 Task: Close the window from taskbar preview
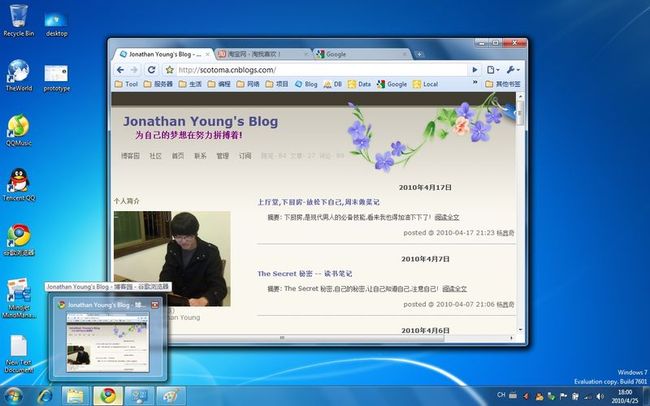(155, 305)
